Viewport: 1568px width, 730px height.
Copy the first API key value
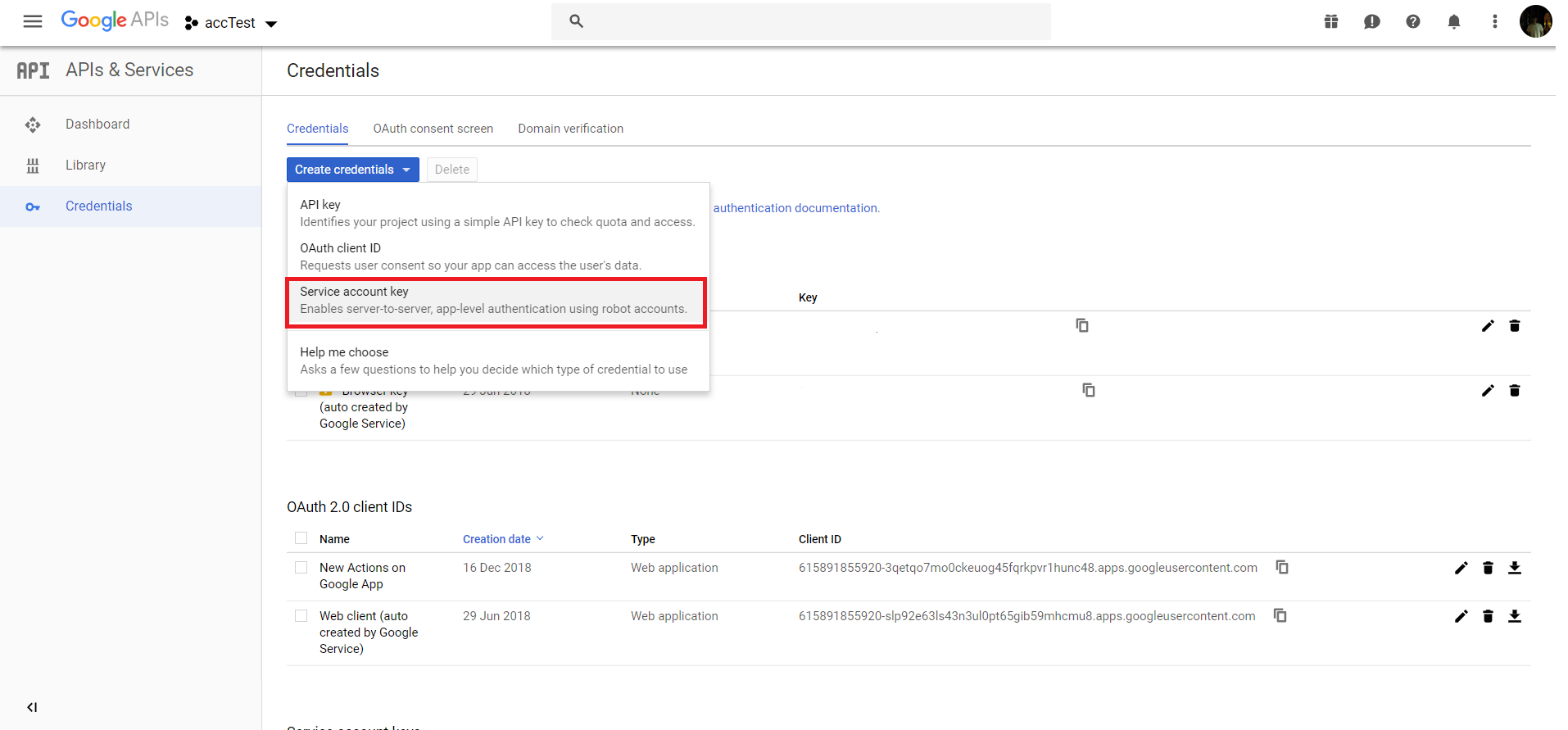1082,325
